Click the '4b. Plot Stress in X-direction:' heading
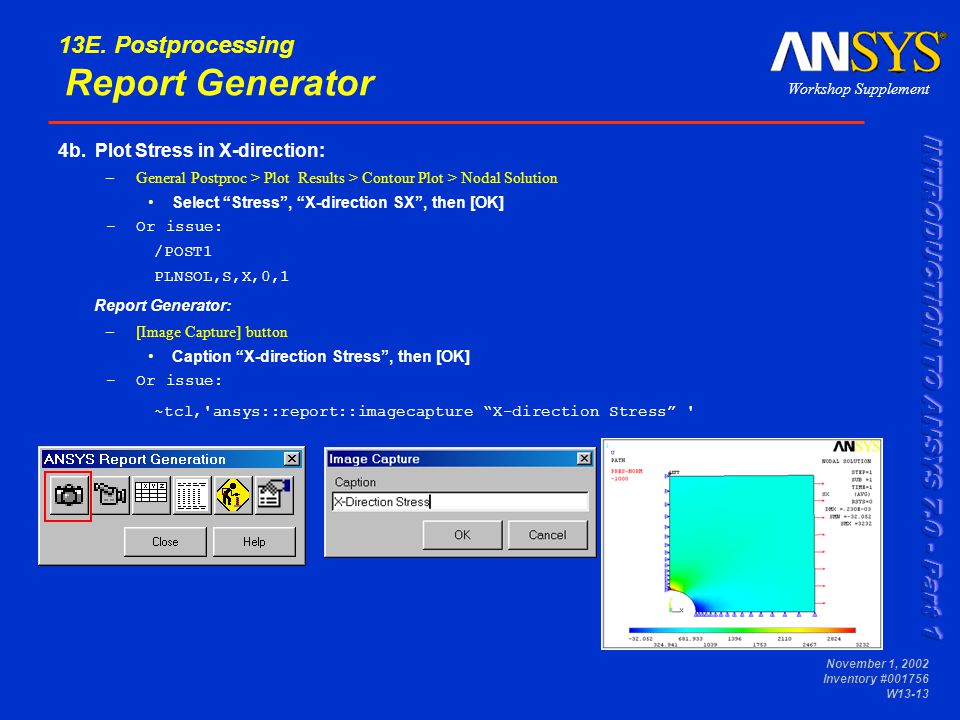This screenshot has width=960, height=720. [x=191, y=151]
